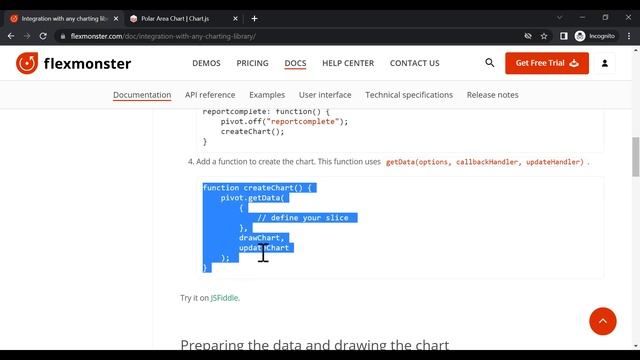Click the 'drawChart,' code line
640x360 pixels.
[262, 238]
